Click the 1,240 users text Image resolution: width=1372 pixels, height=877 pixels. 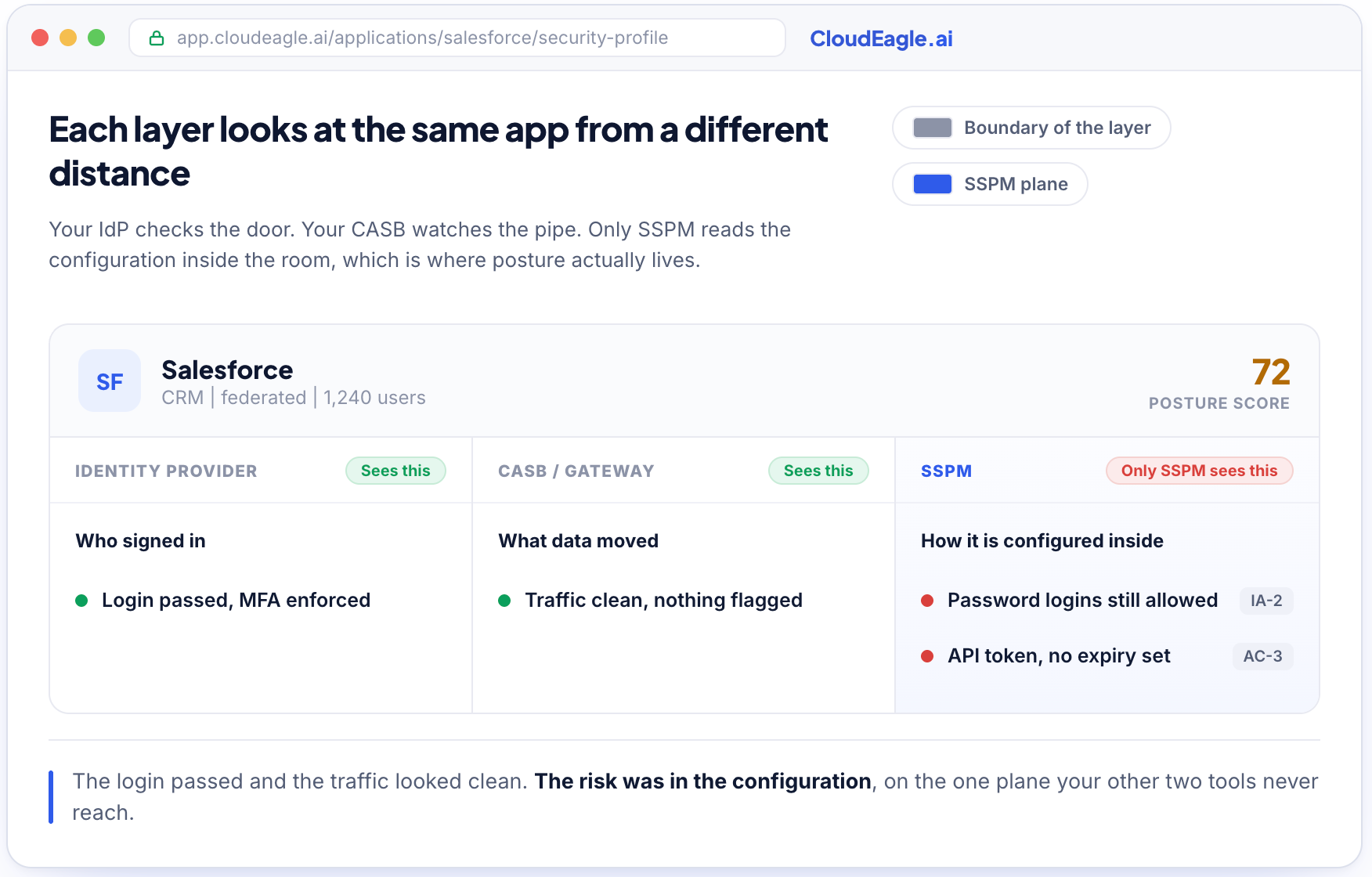374,398
